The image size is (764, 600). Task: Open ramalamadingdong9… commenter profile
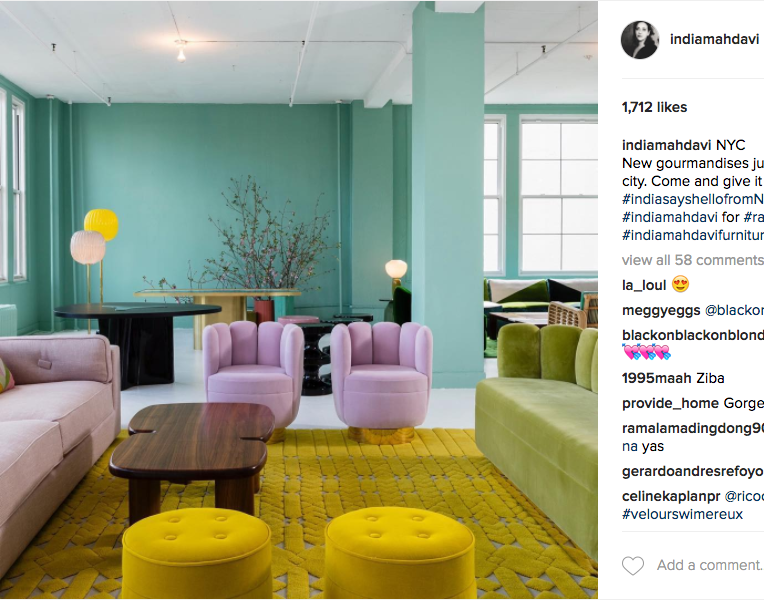tap(693, 428)
